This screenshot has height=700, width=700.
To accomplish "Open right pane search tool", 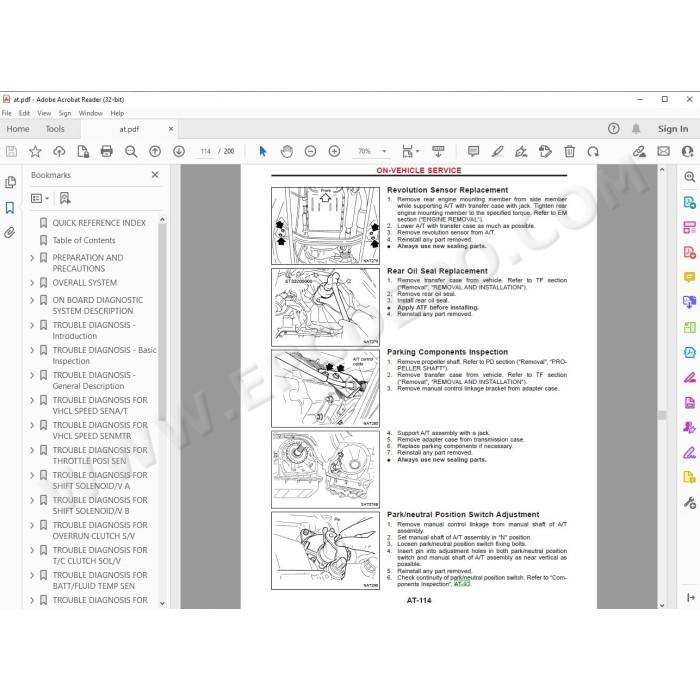I will coord(689,177).
